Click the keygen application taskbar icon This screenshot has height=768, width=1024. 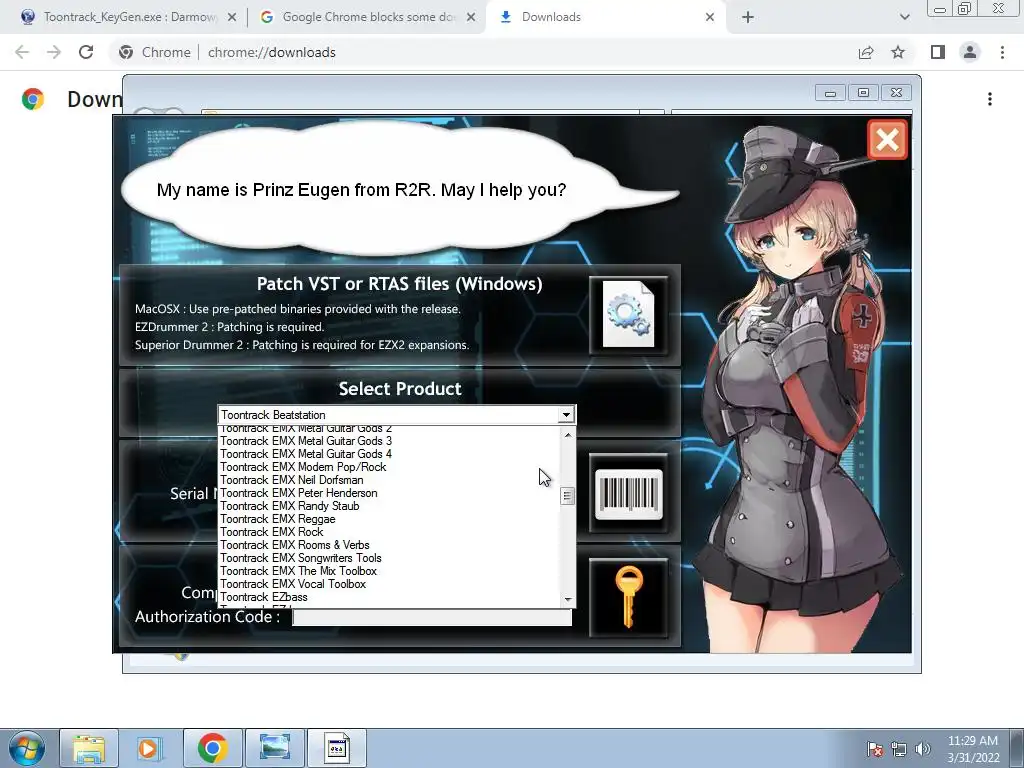point(337,748)
